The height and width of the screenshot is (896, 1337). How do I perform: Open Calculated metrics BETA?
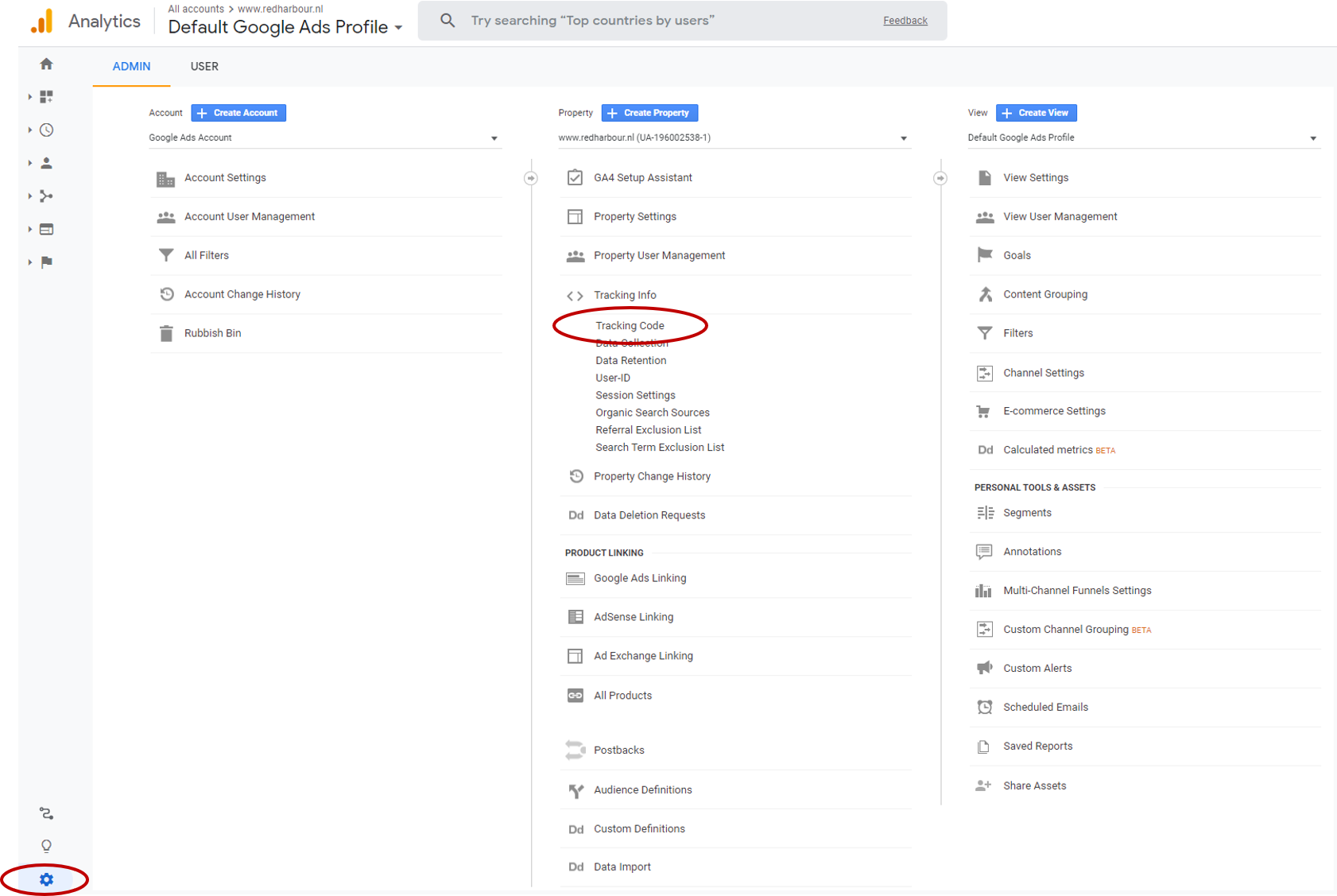click(x=1059, y=450)
